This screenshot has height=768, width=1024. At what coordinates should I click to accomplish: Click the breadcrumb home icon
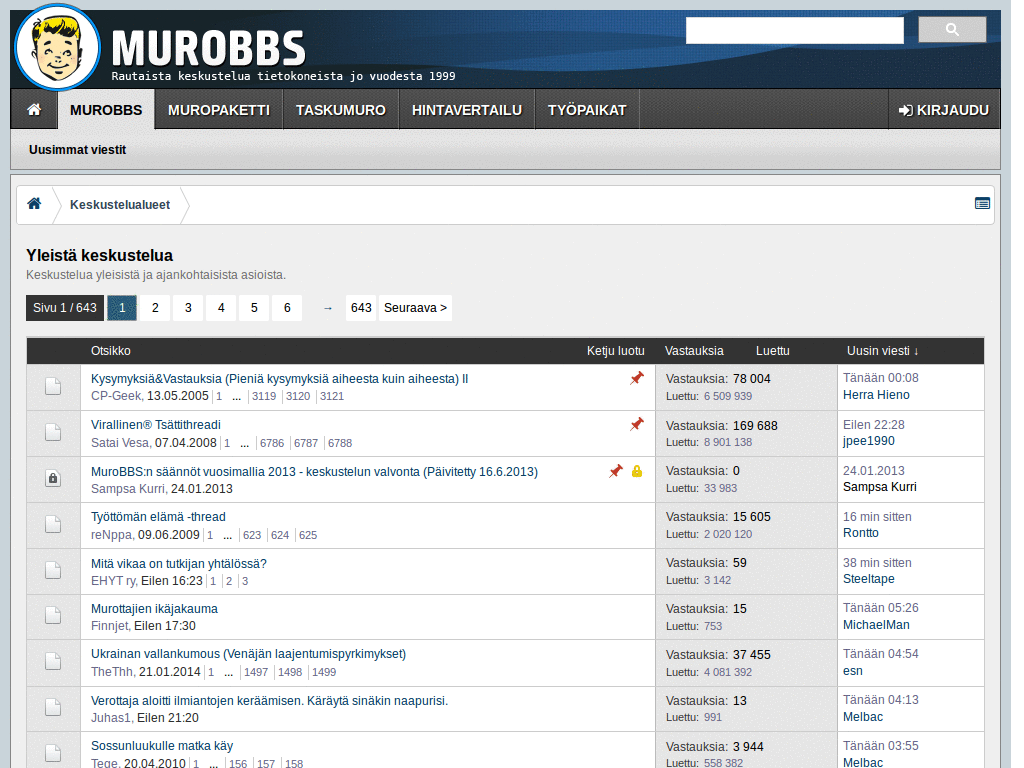tap(36, 204)
